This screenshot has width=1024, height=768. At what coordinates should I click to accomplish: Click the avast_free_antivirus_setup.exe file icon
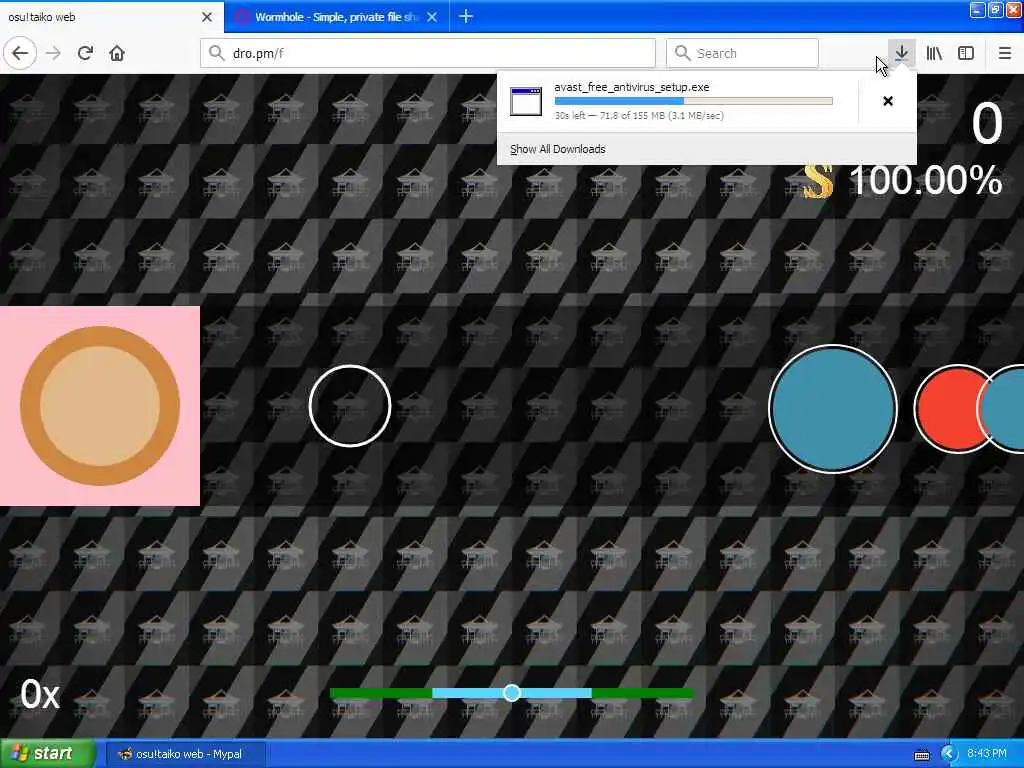(526, 101)
